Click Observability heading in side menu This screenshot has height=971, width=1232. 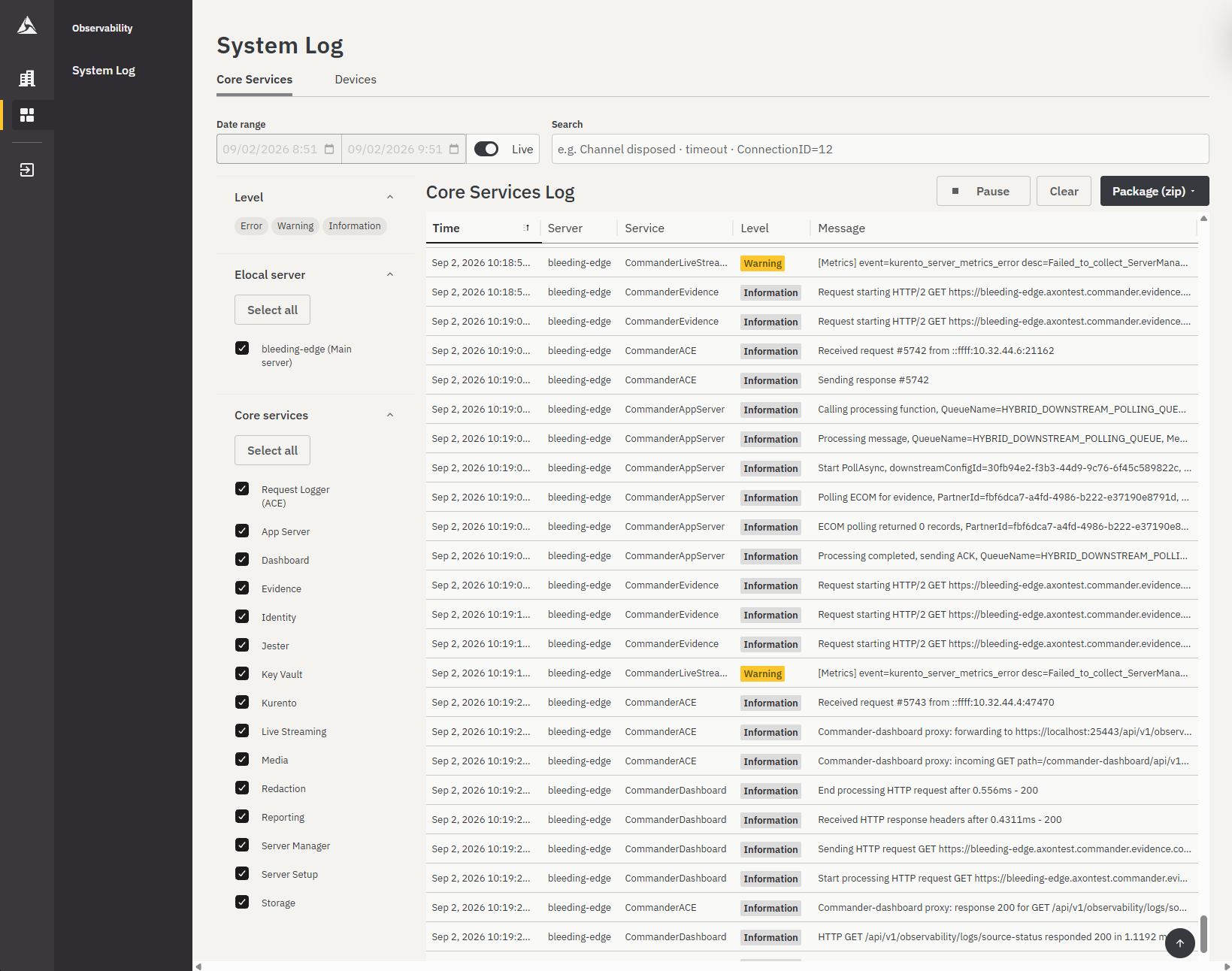point(102,28)
